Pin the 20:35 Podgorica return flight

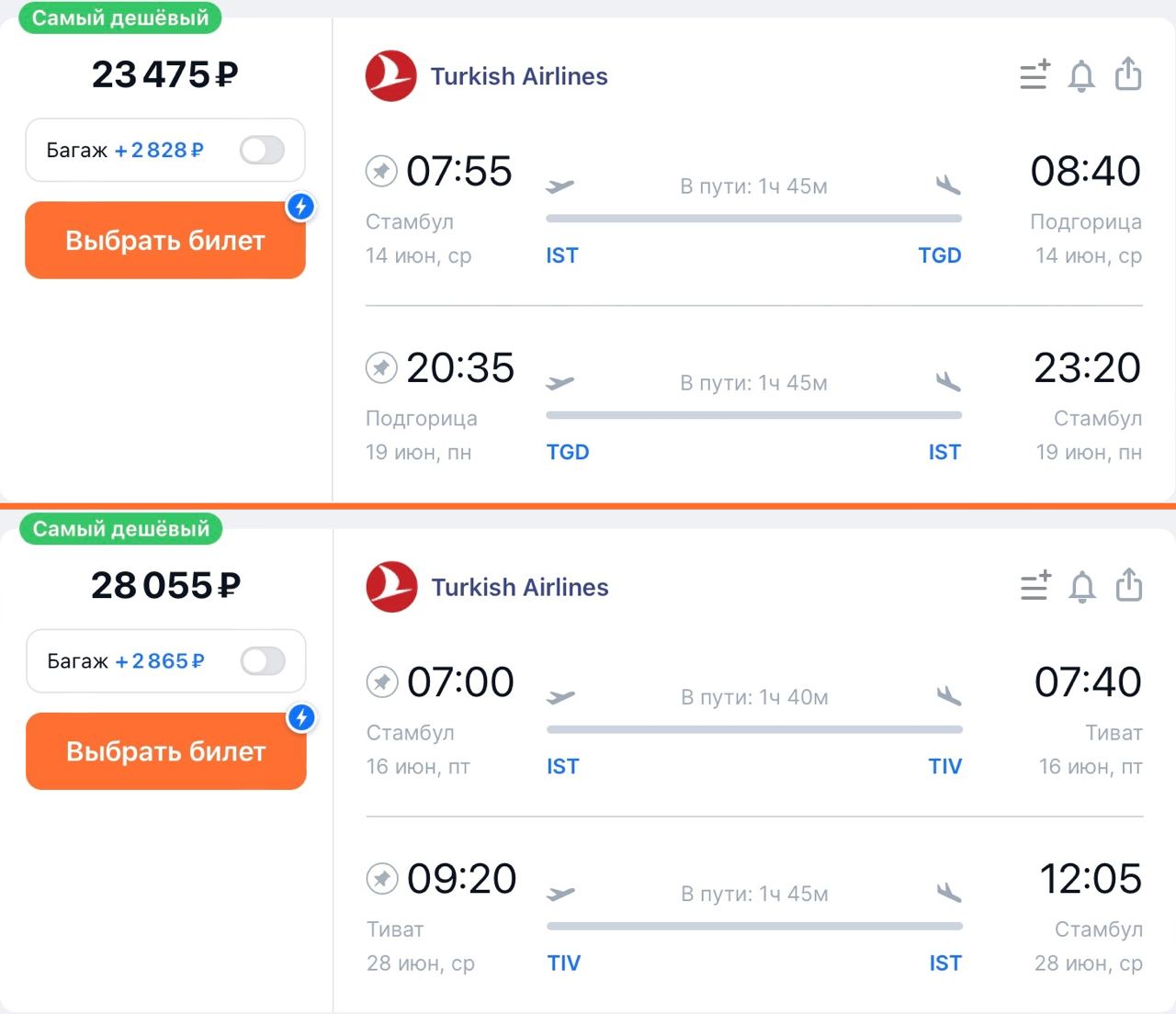[381, 367]
